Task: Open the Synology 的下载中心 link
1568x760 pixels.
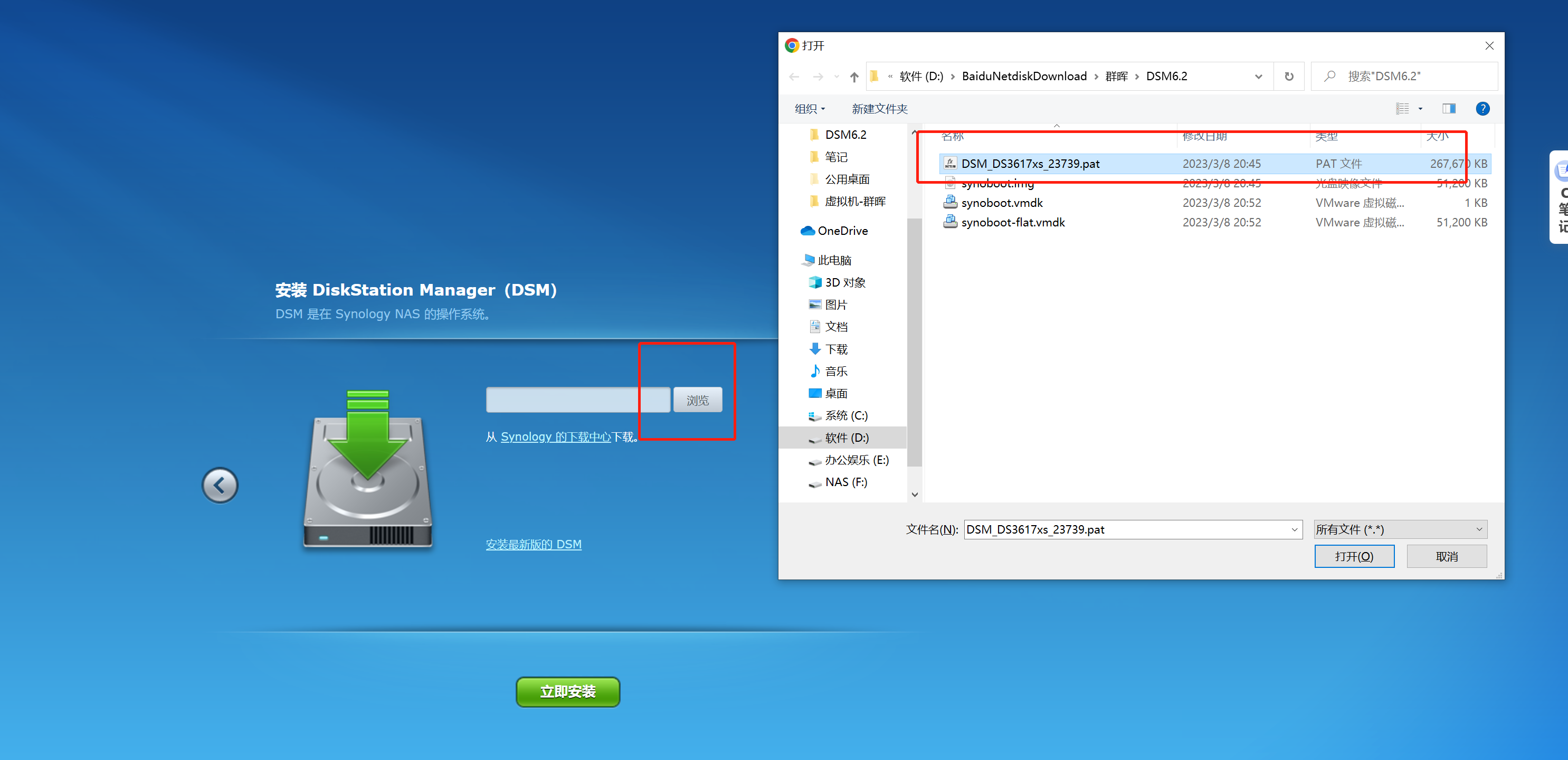Action: click(x=555, y=437)
